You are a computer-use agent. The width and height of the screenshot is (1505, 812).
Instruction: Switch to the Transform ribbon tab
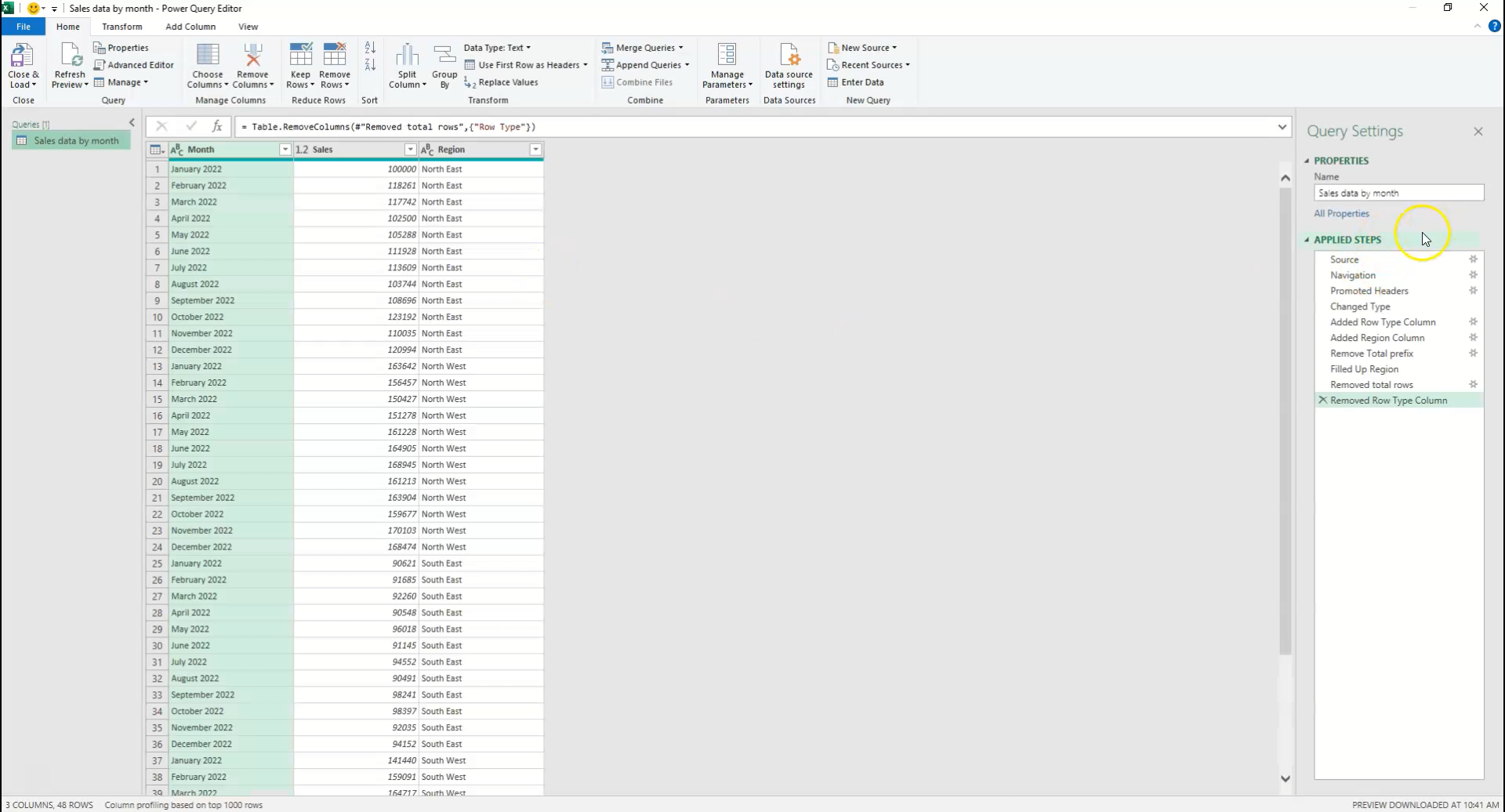point(121,26)
